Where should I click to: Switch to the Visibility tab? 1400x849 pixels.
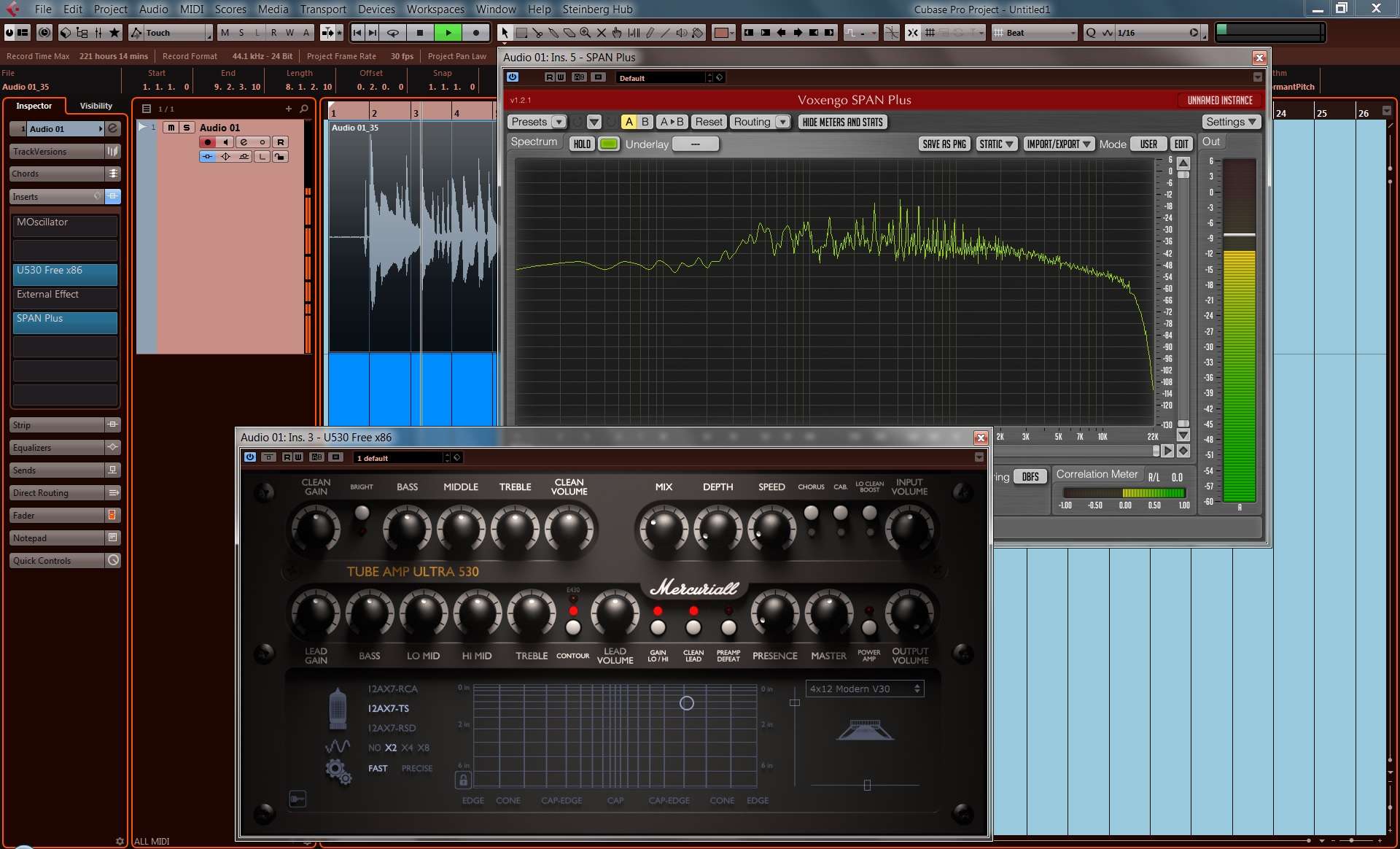[x=96, y=106]
